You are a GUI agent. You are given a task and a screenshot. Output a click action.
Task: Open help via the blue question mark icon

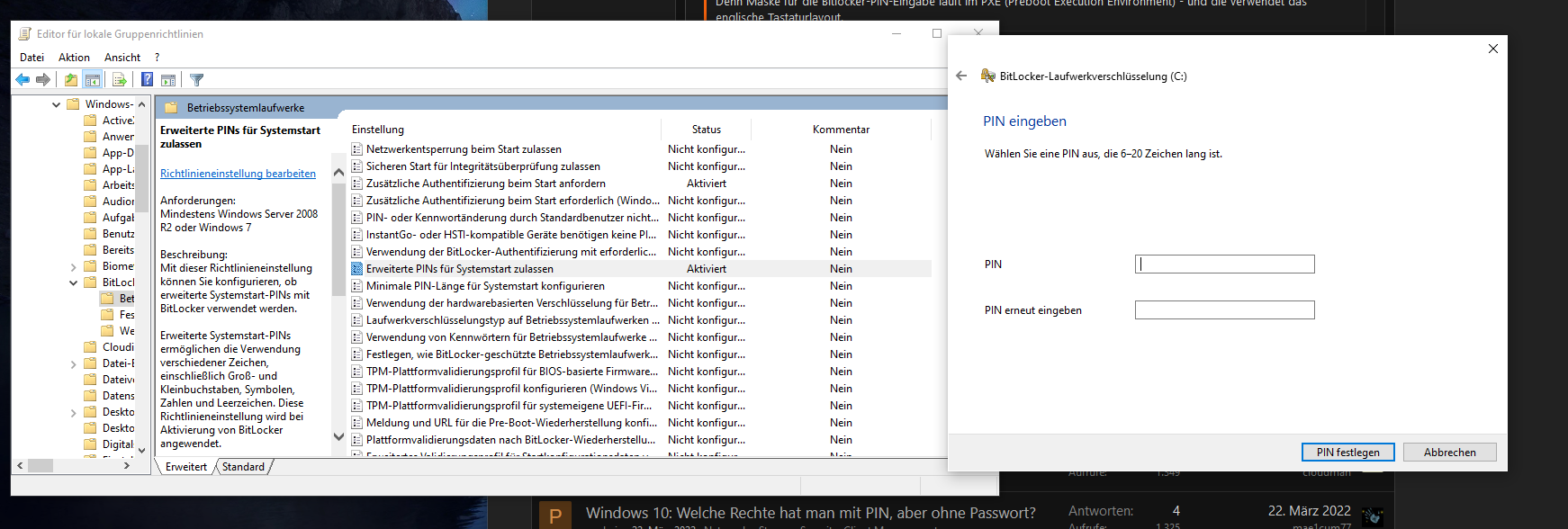point(147,80)
